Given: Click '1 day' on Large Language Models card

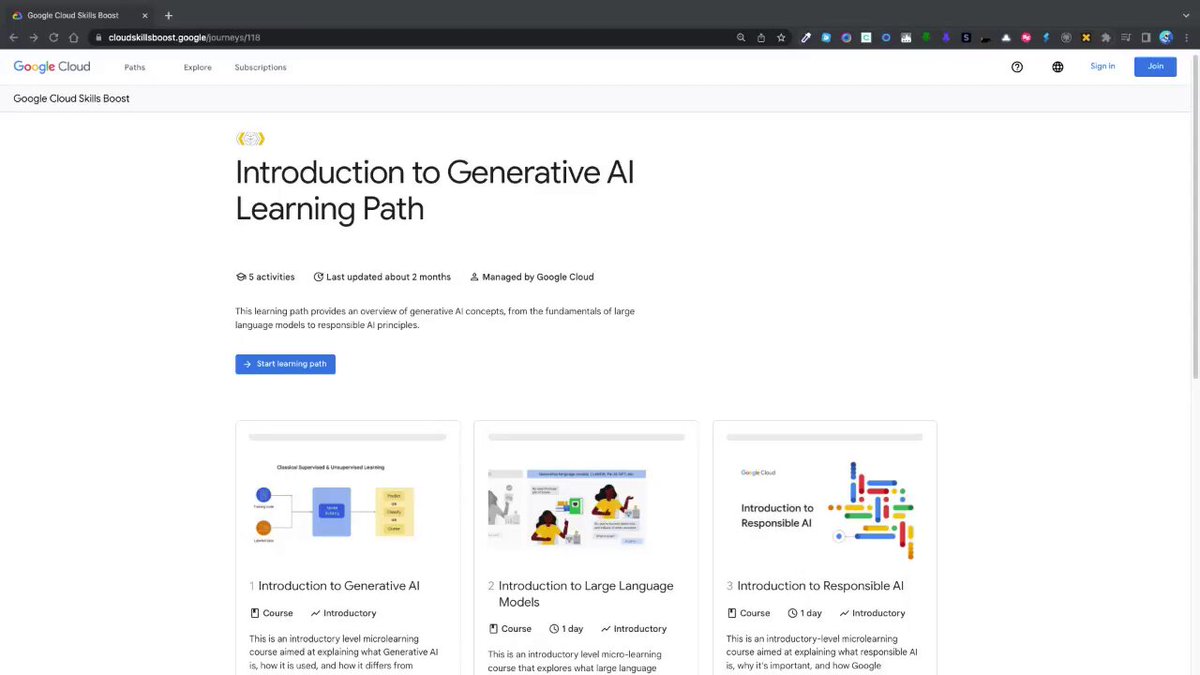Looking at the screenshot, I should click(x=573, y=629).
